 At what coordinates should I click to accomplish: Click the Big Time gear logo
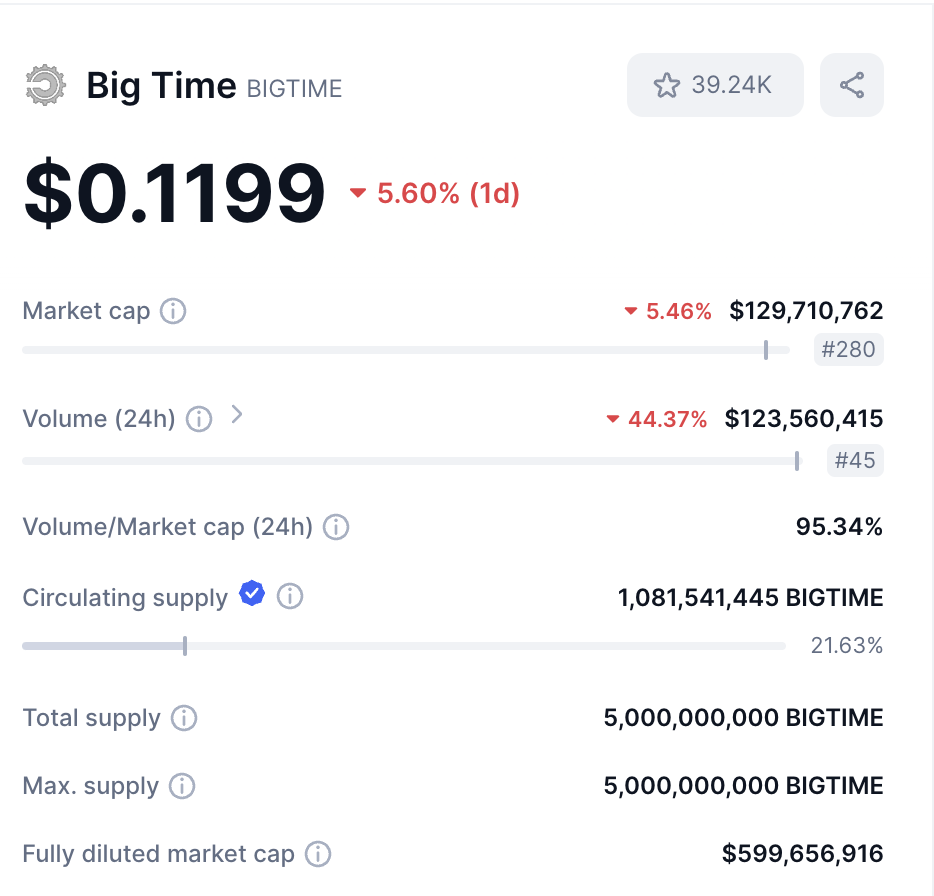45,86
